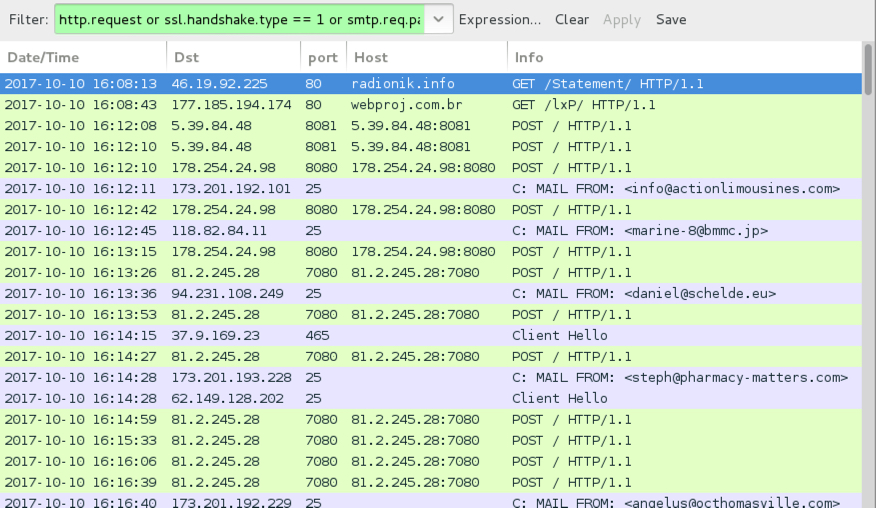The height and width of the screenshot is (508, 876).
Task: Click the packet list vertical scrollbar
Action: point(868,274)
